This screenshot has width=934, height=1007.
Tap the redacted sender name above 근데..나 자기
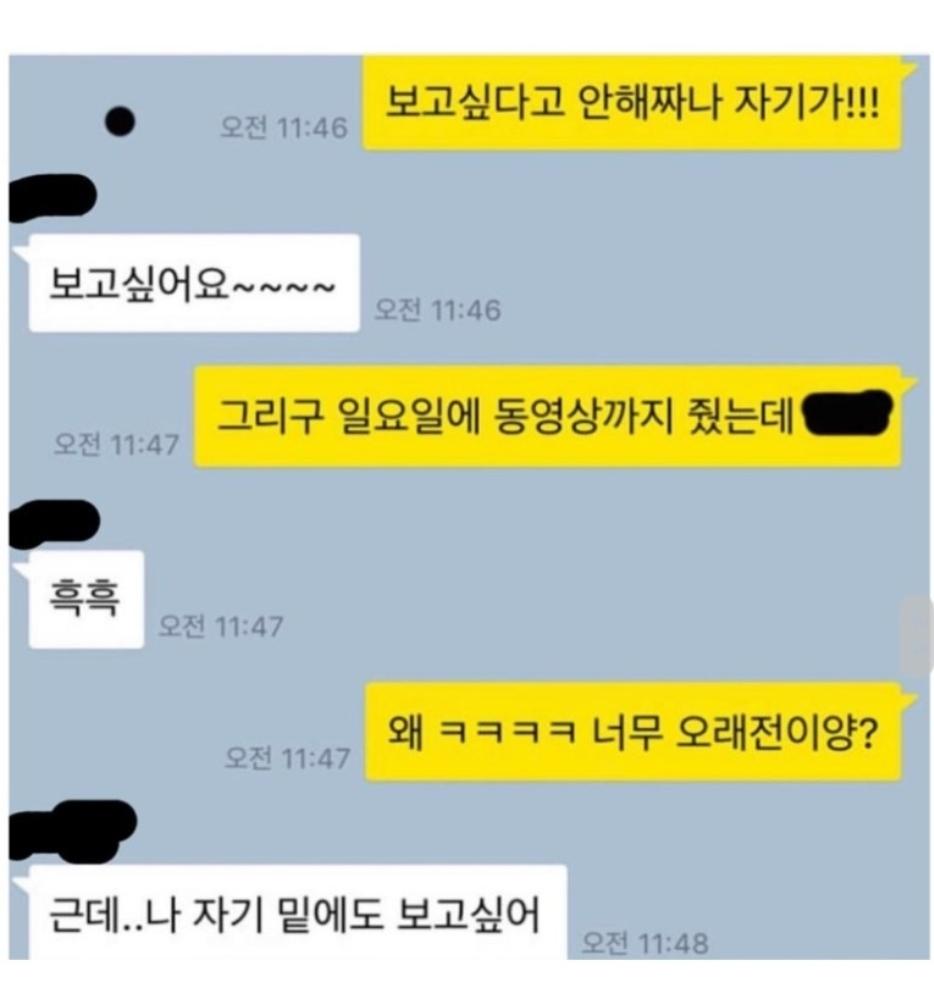72,830
